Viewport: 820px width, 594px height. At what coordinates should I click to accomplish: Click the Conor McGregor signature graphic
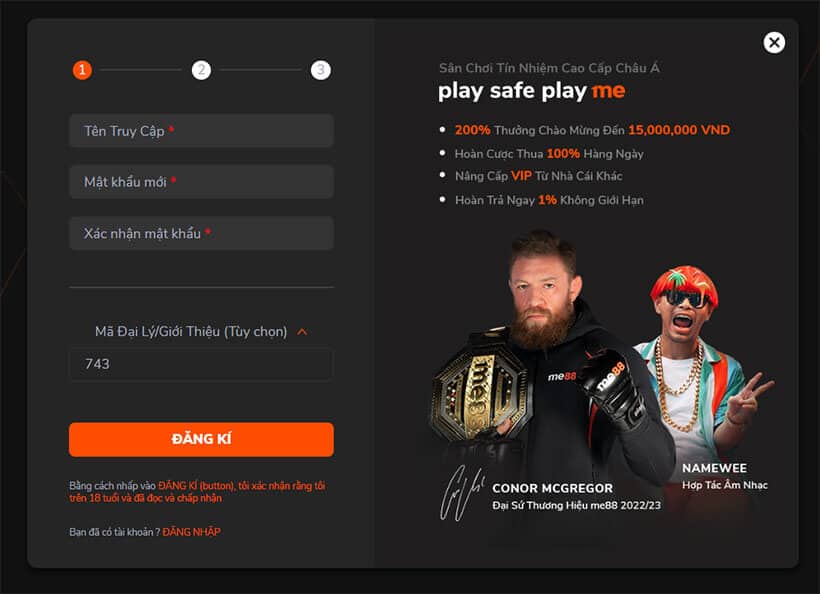click(461, 493)
